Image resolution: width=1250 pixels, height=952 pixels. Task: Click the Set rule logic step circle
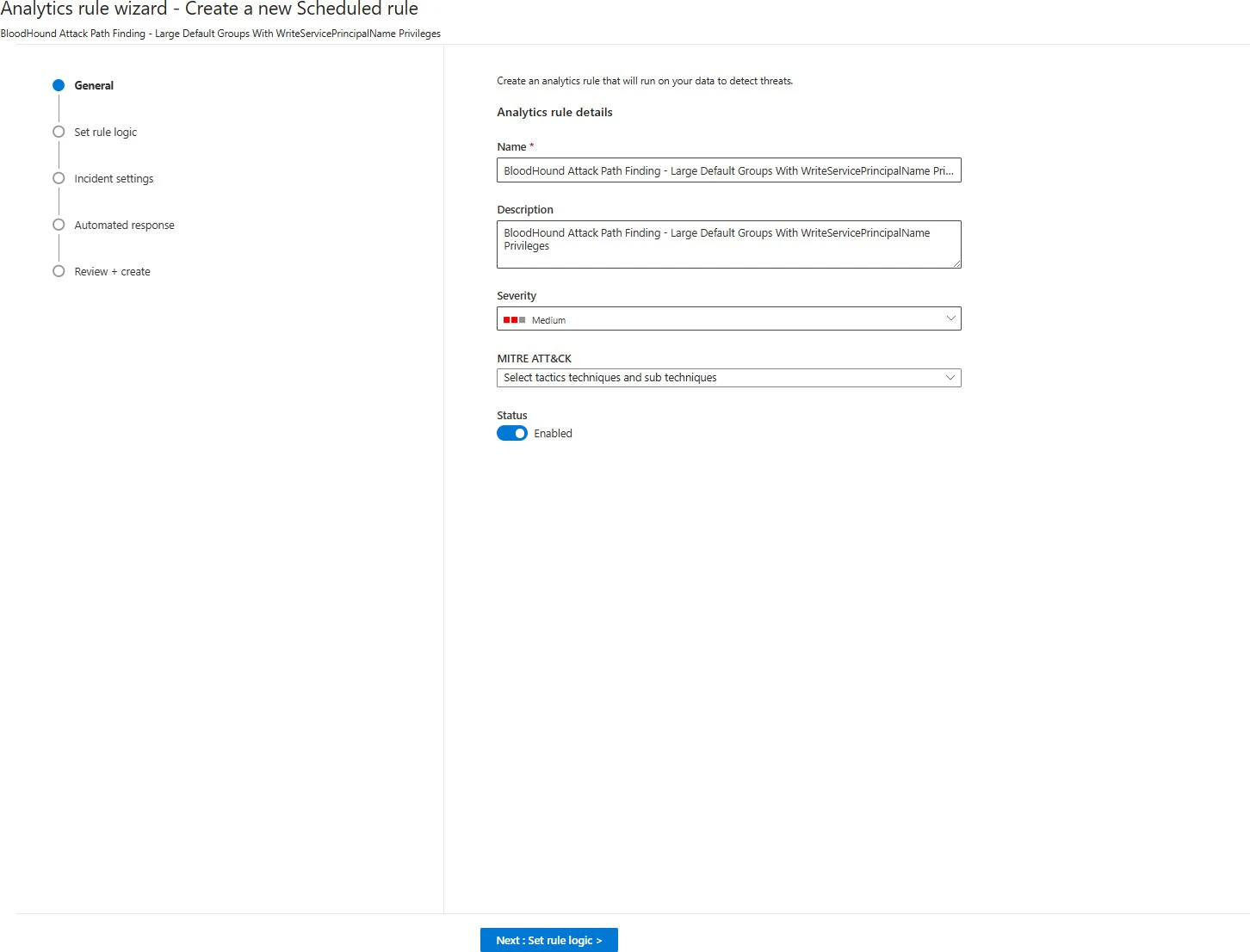[x=59, y=132]
